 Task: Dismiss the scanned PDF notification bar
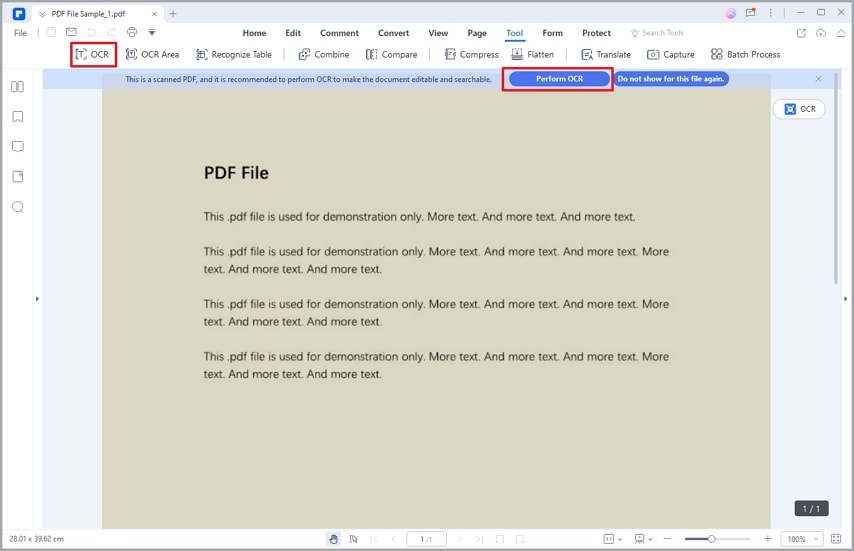818,79
